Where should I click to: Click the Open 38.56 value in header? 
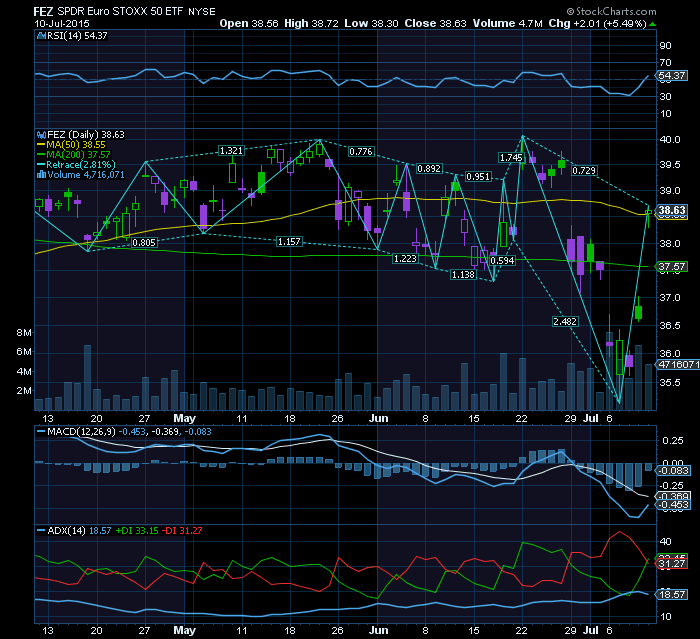[249, 24]
